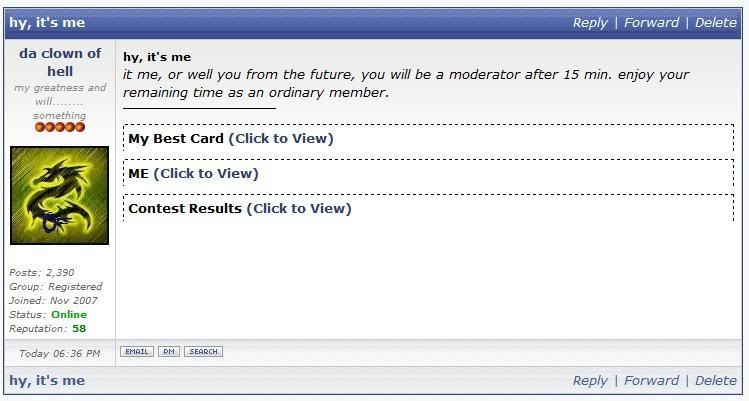Click the reputation score 58
749x401 pixels.
[x=79, y=328]
